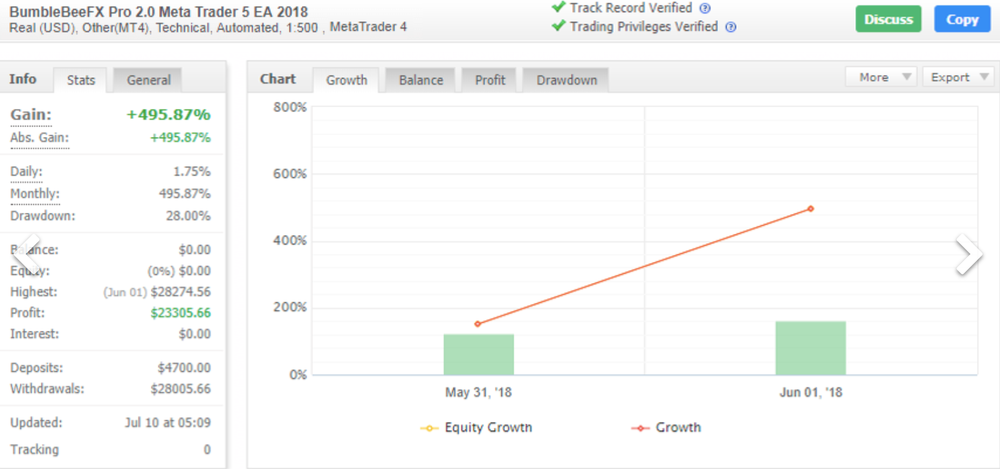Click the Track Record Verified help icon
The width and height of the screenshot is (1000, 469).
706,8
